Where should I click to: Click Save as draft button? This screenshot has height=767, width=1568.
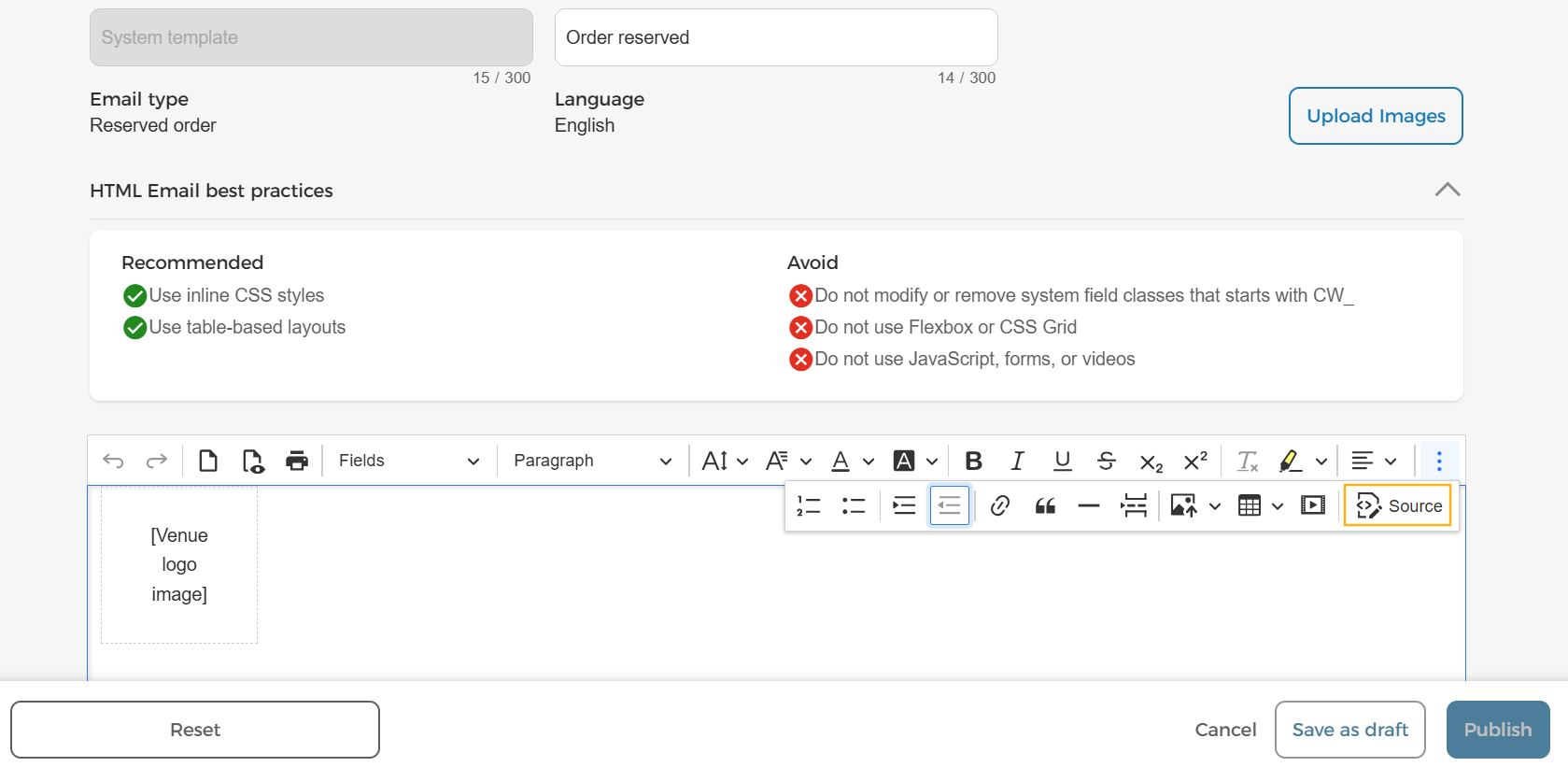tap(1349, 730)
